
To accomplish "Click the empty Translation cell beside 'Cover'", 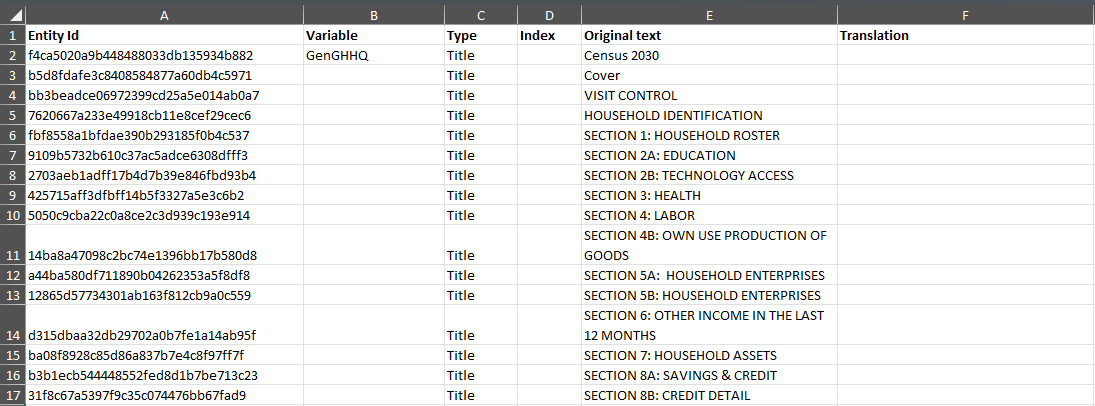I will [965, 75].
